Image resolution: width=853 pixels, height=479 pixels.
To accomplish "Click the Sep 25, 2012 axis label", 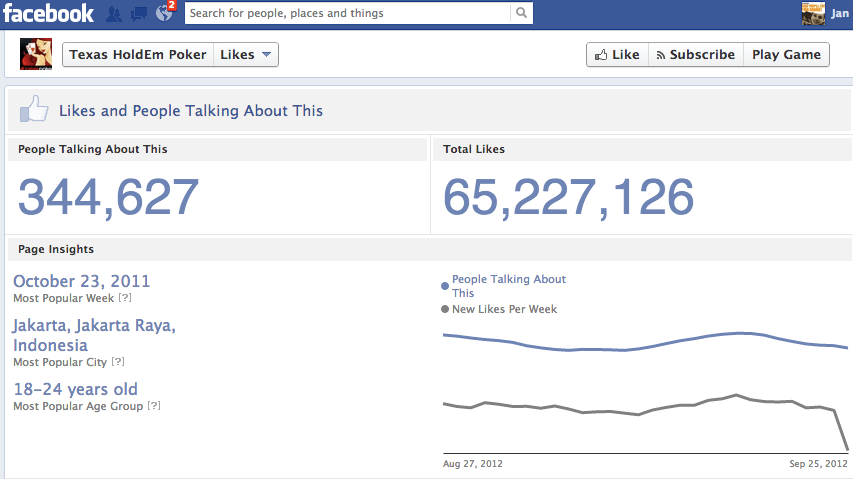I will click(x=819, y=464).
